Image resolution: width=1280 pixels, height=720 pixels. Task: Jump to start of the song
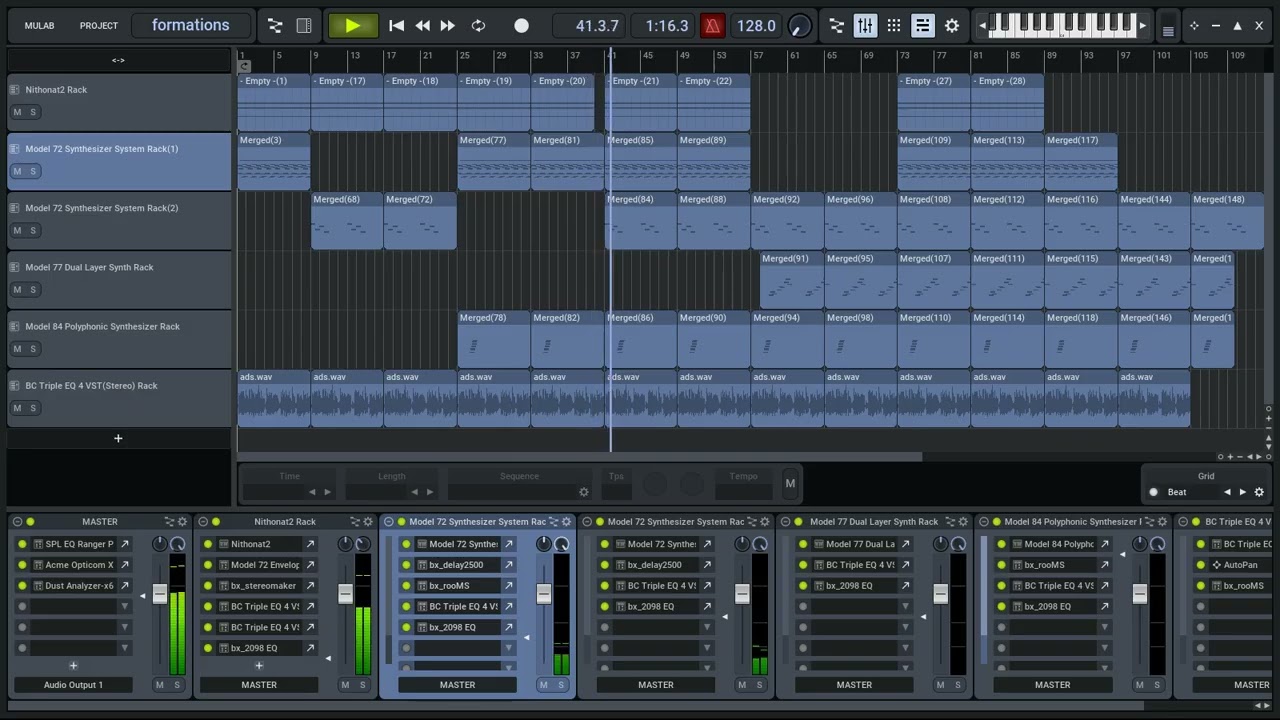coord(396,26)
